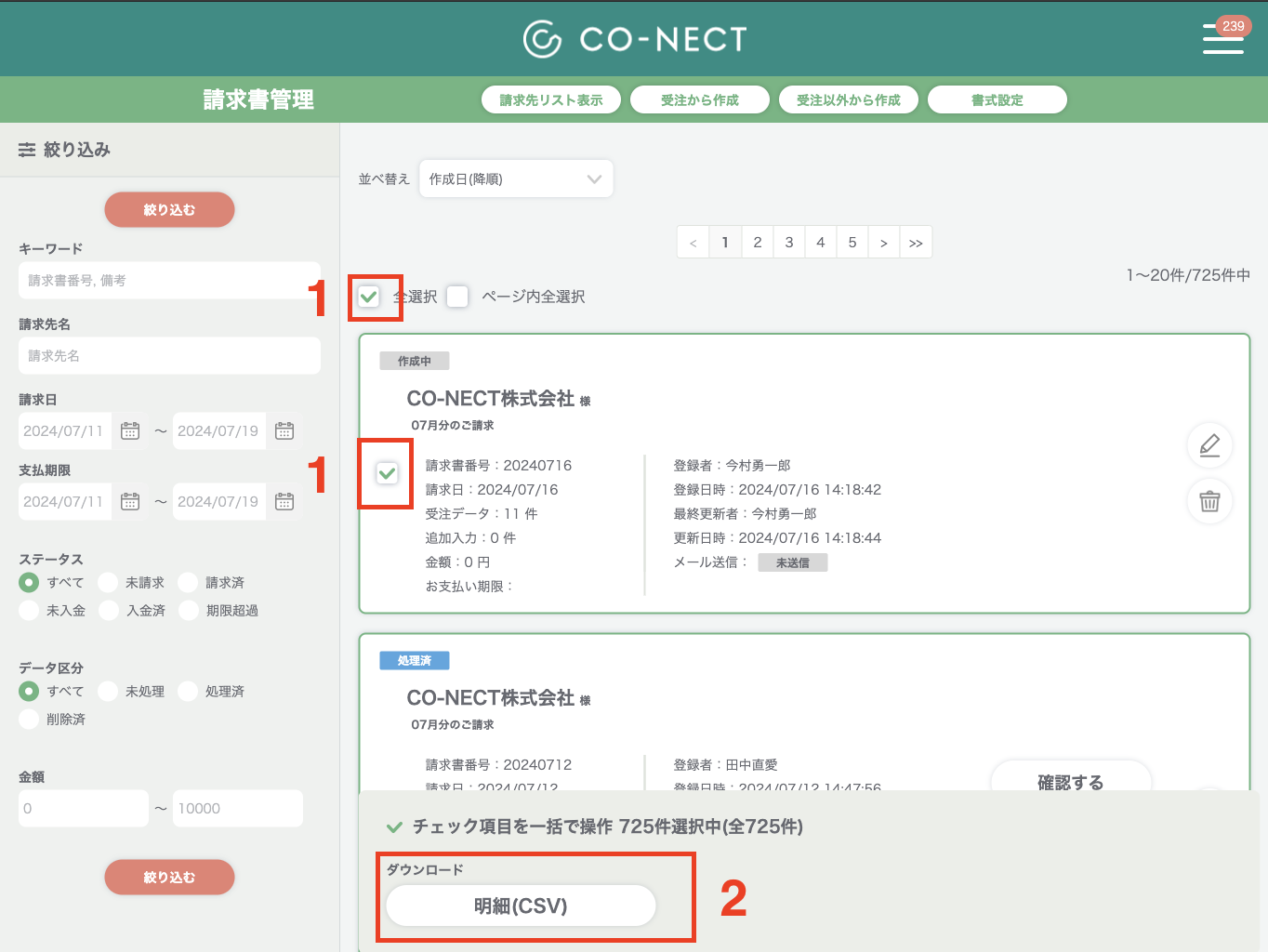1268x952 pixels.
Task: Click the 処理済 status tag
Action: (415, 660)
